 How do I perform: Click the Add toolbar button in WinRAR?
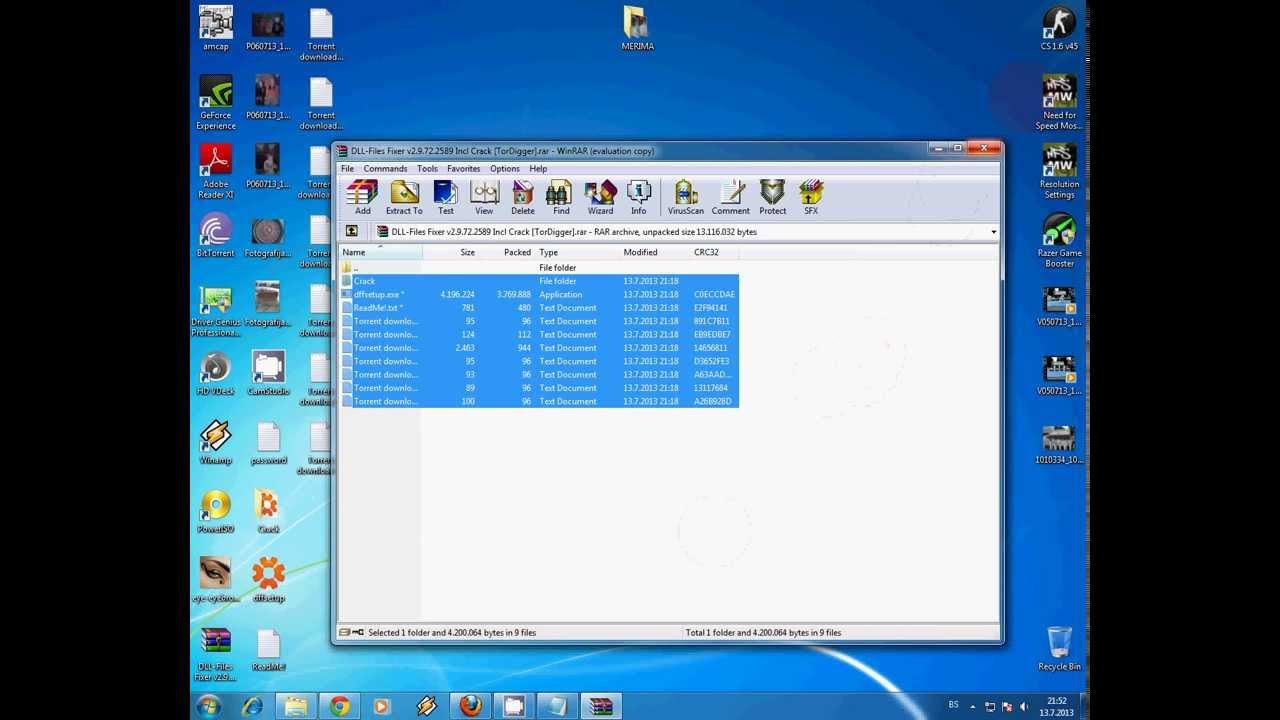[x=362, y=197]
